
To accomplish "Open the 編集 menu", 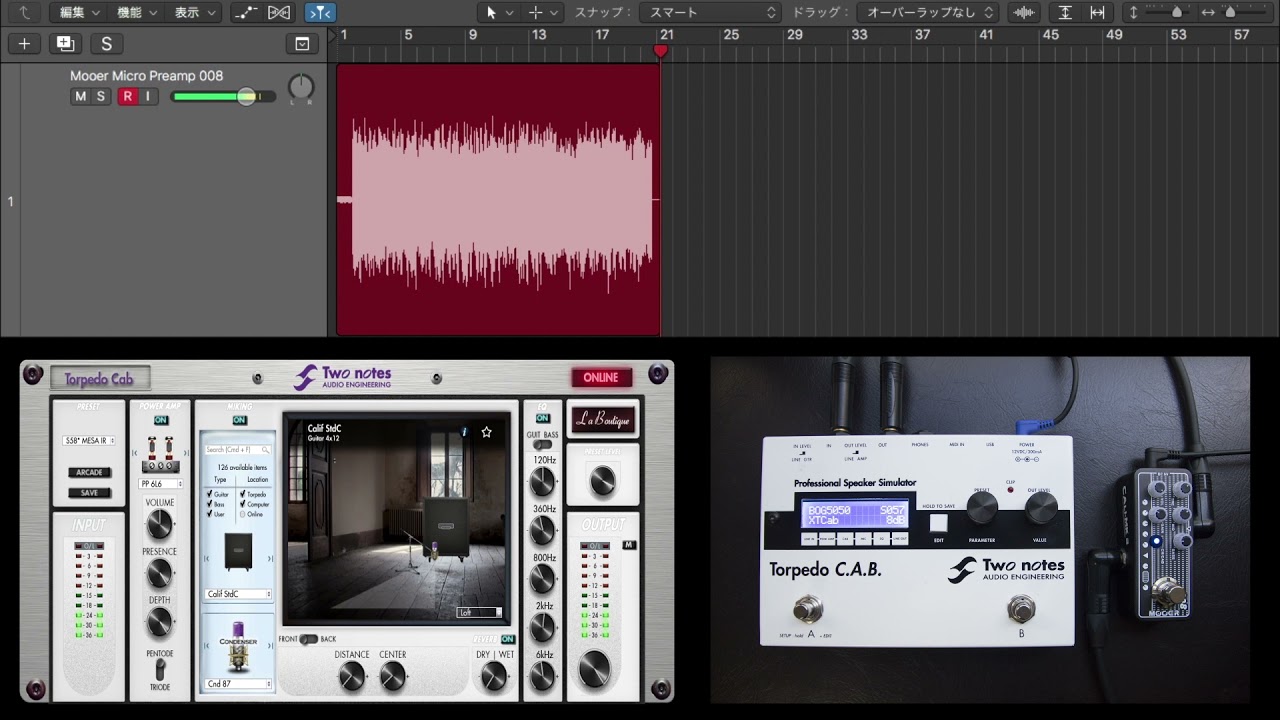I will pos(80,12).
